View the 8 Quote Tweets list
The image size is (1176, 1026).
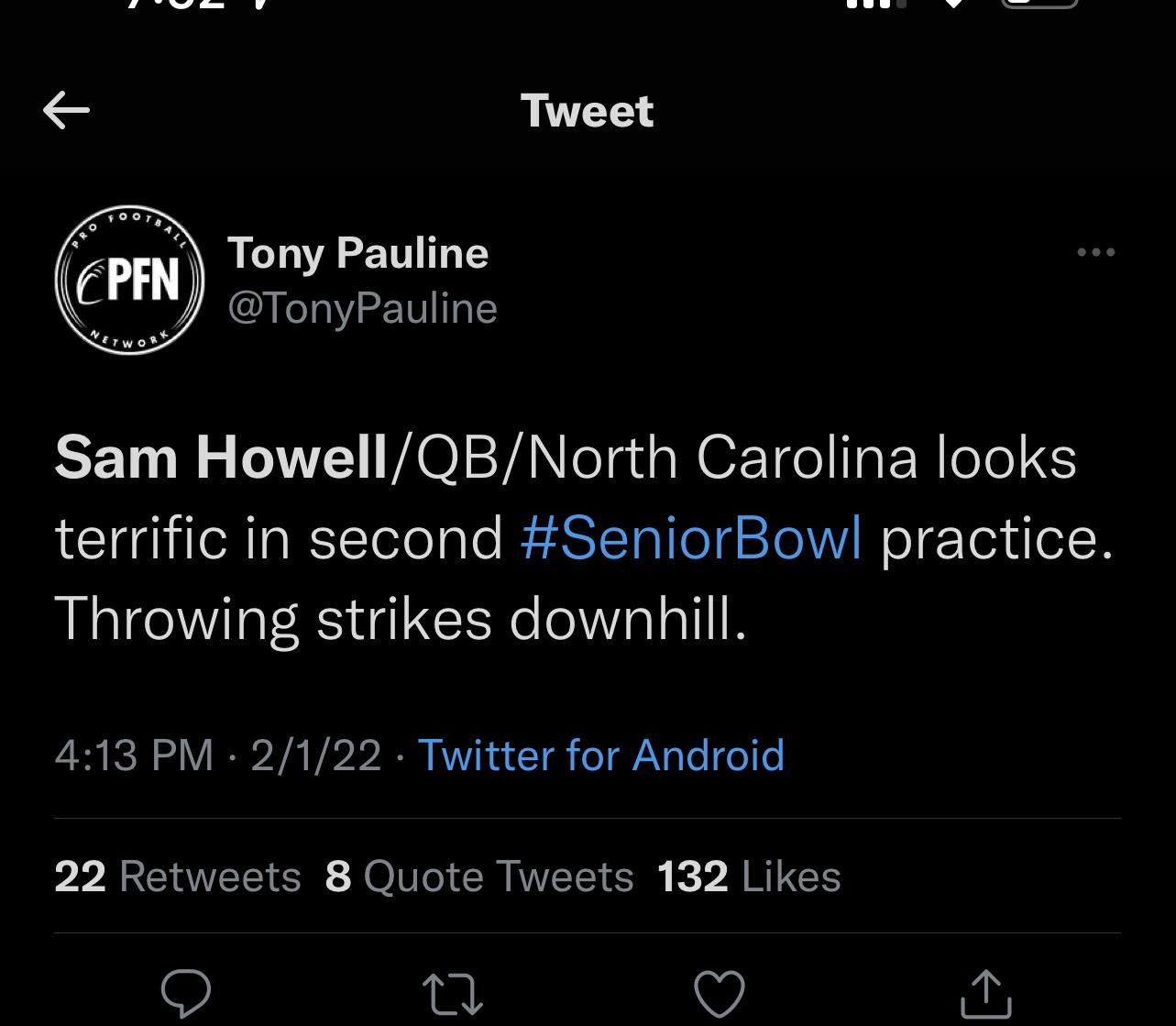[479, 876]
